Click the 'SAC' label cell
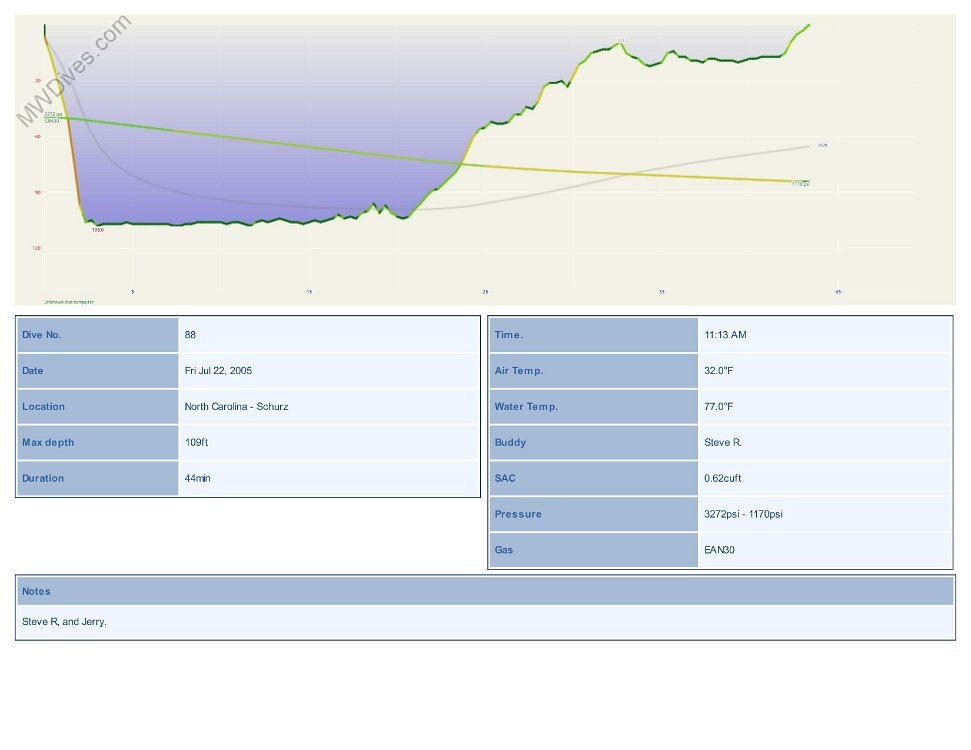This screenshot has height=750, width=971. click(x=594, y=479)
